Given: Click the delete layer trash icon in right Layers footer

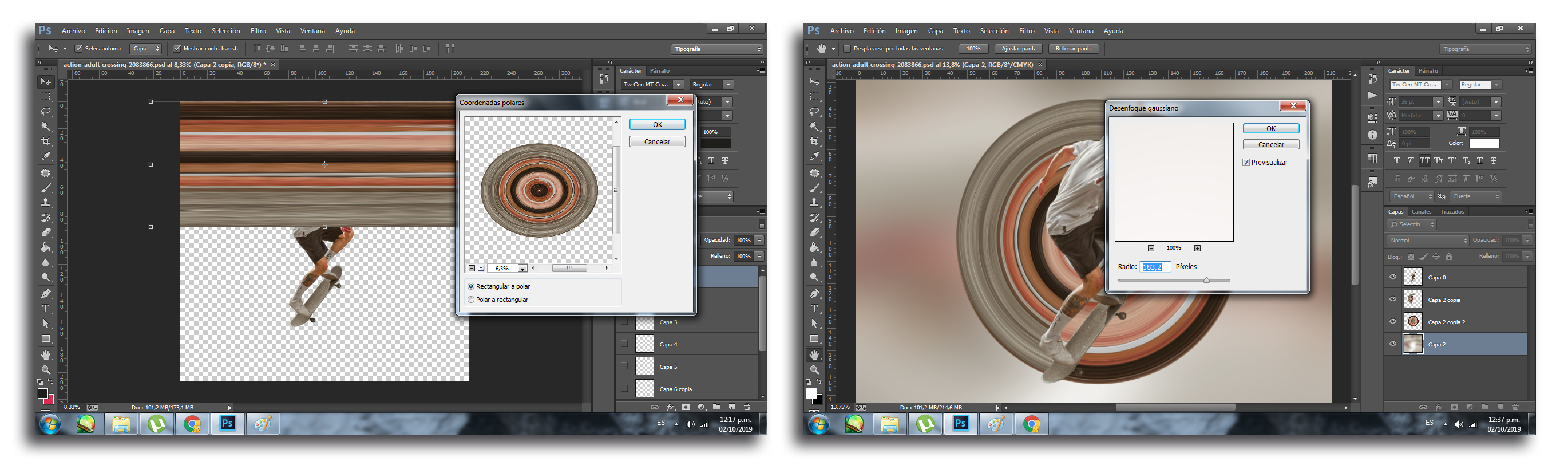Looking at the screenshot, I should (1516, 407).
